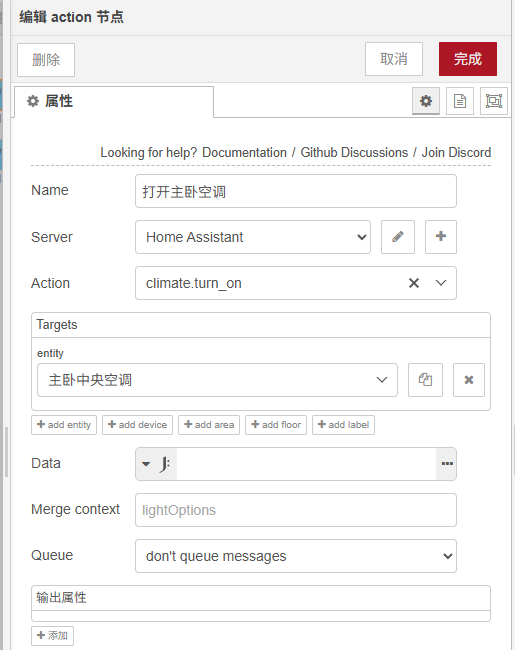Click the 完成 button
The width and height of the screenshot is (515, 650).
[468, 59]
